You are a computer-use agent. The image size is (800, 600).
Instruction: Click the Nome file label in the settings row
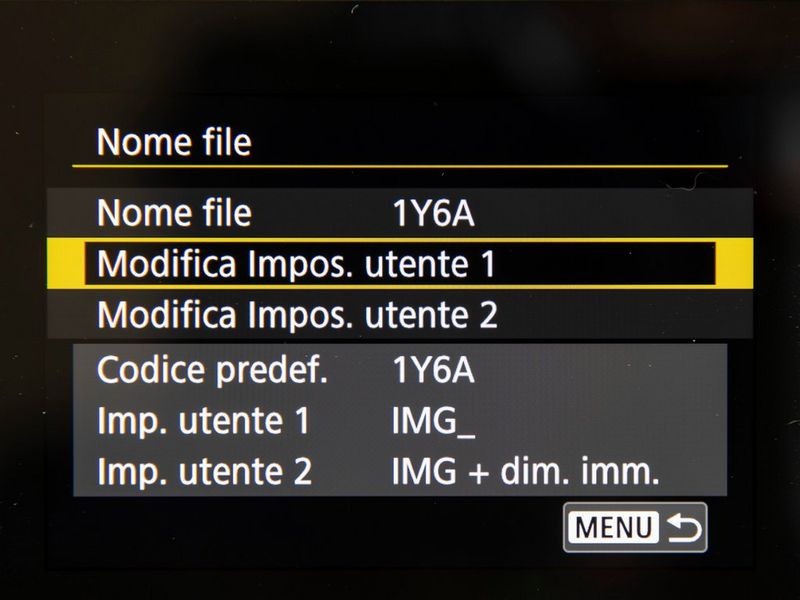click(173, 213)
